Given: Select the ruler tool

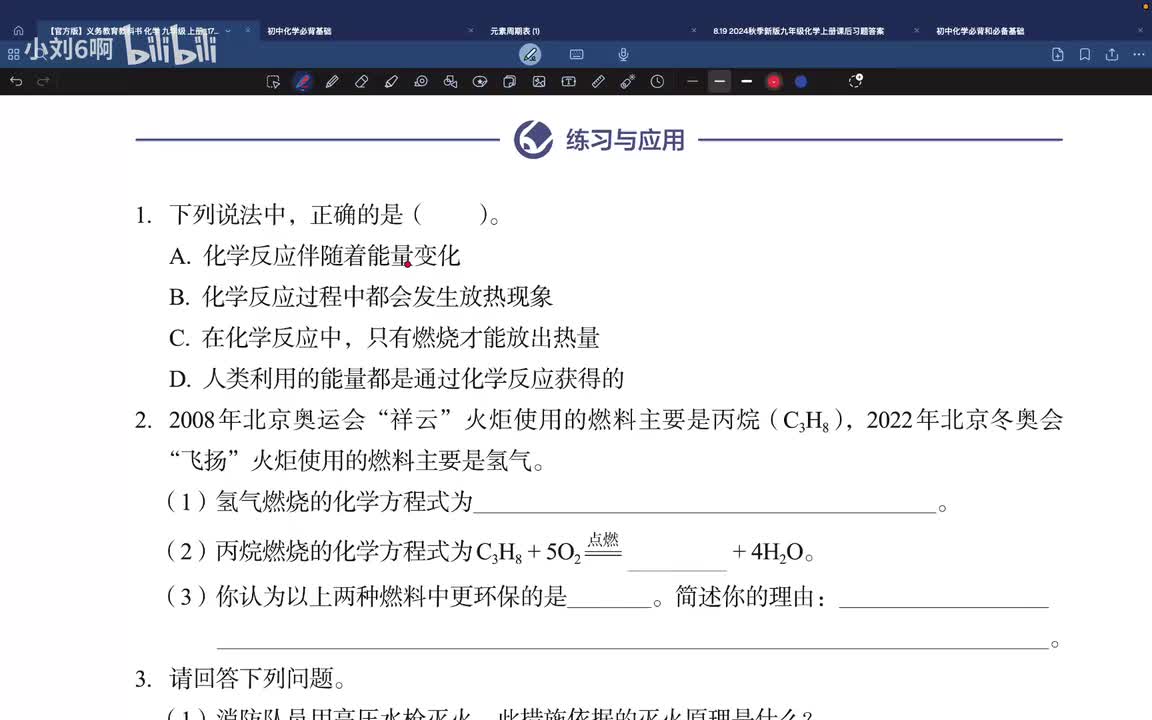Looking at the screenshot, I should pos(598,82).
